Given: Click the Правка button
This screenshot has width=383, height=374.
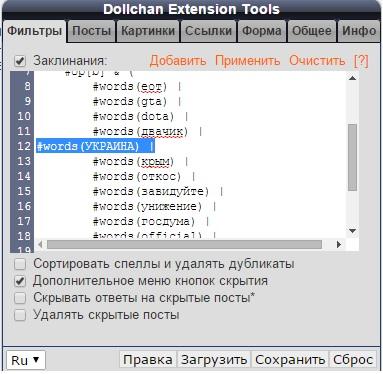Looking at the screenshot, I should tap(148, 360).
